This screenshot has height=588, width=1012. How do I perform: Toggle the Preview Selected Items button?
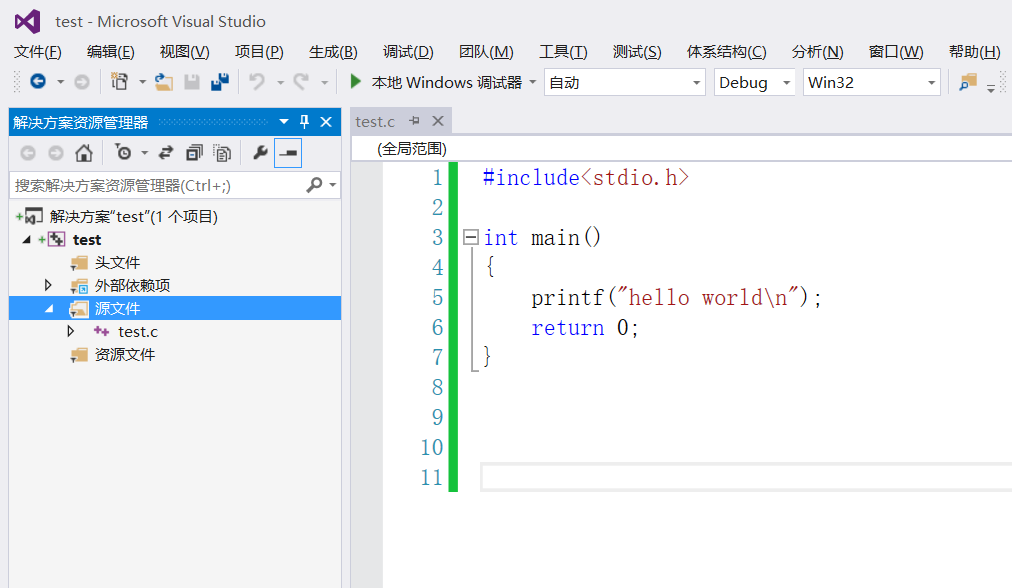click(x=288, y=153)
